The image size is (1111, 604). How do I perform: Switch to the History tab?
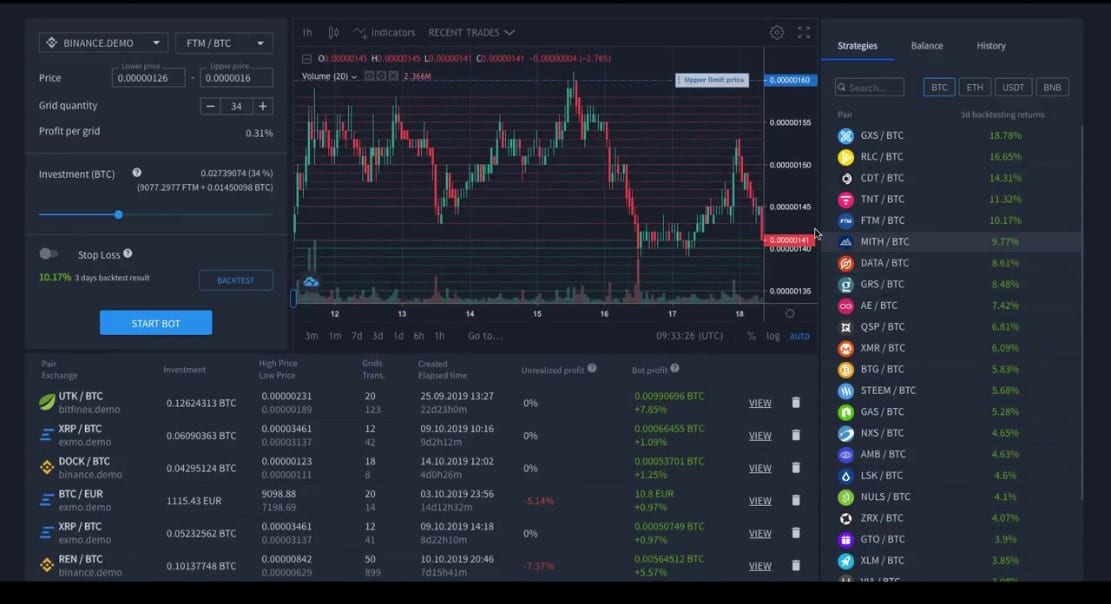(x=991, y=45)
